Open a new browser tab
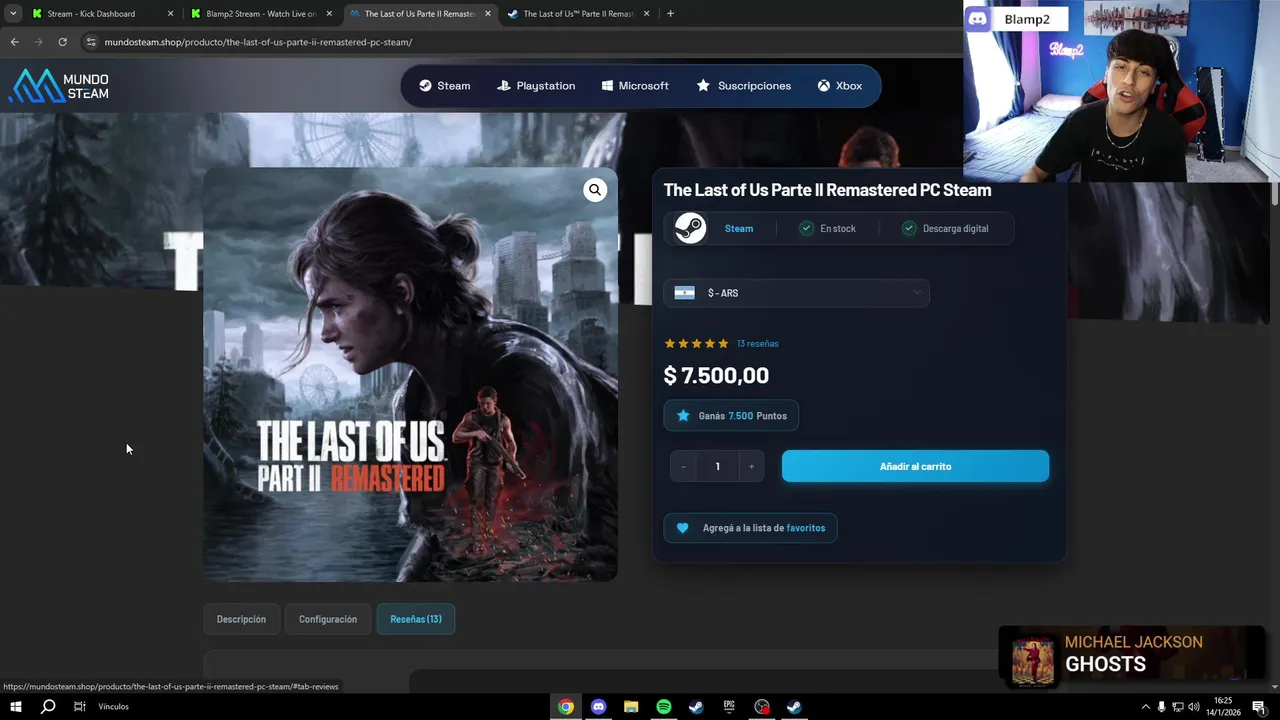Image resolution: width=1280 pixels, height=720 pixels. click(x=670, y=14)
